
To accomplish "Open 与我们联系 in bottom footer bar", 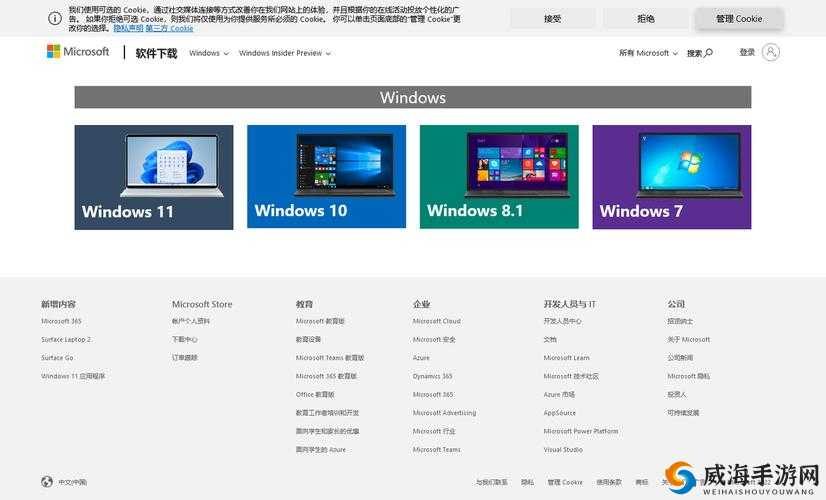I will point(491,482).
